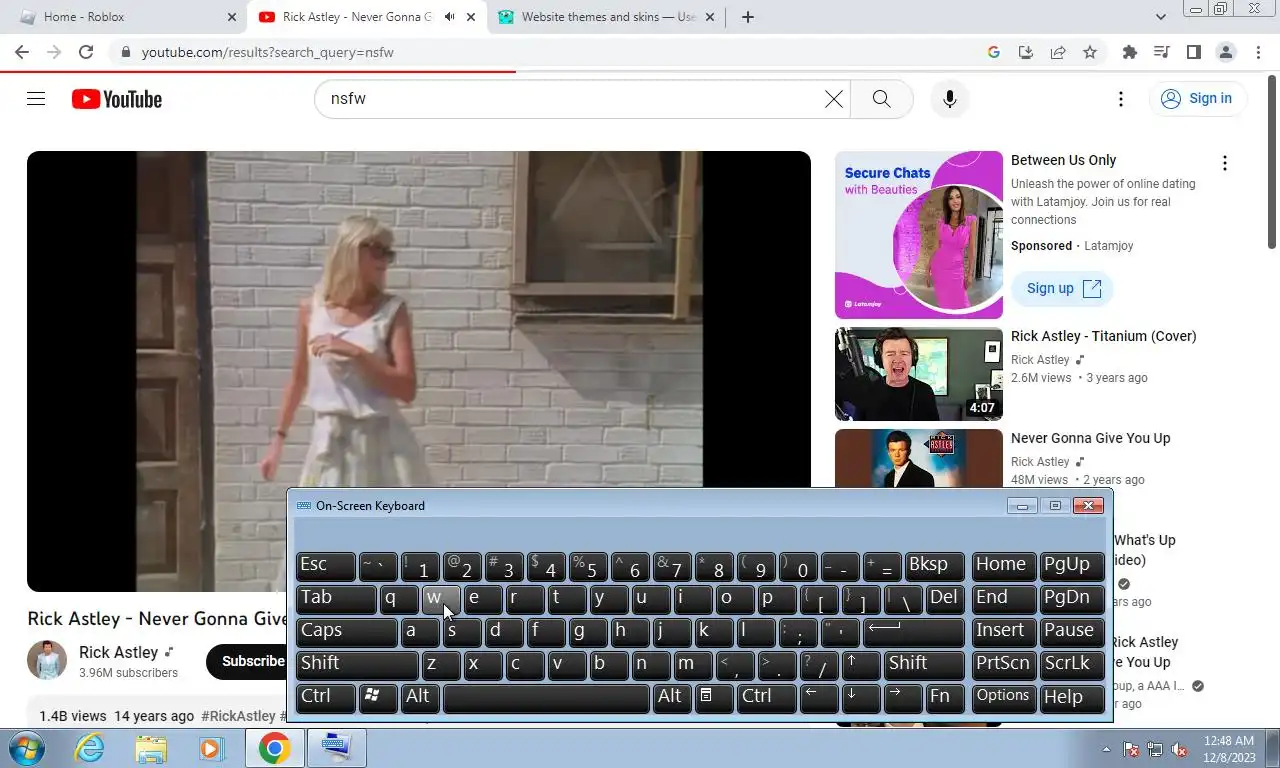The height and width of the screenshot is (768, 1280).
Task: Open Windows Media Player on taskbar
Action: 211,748
